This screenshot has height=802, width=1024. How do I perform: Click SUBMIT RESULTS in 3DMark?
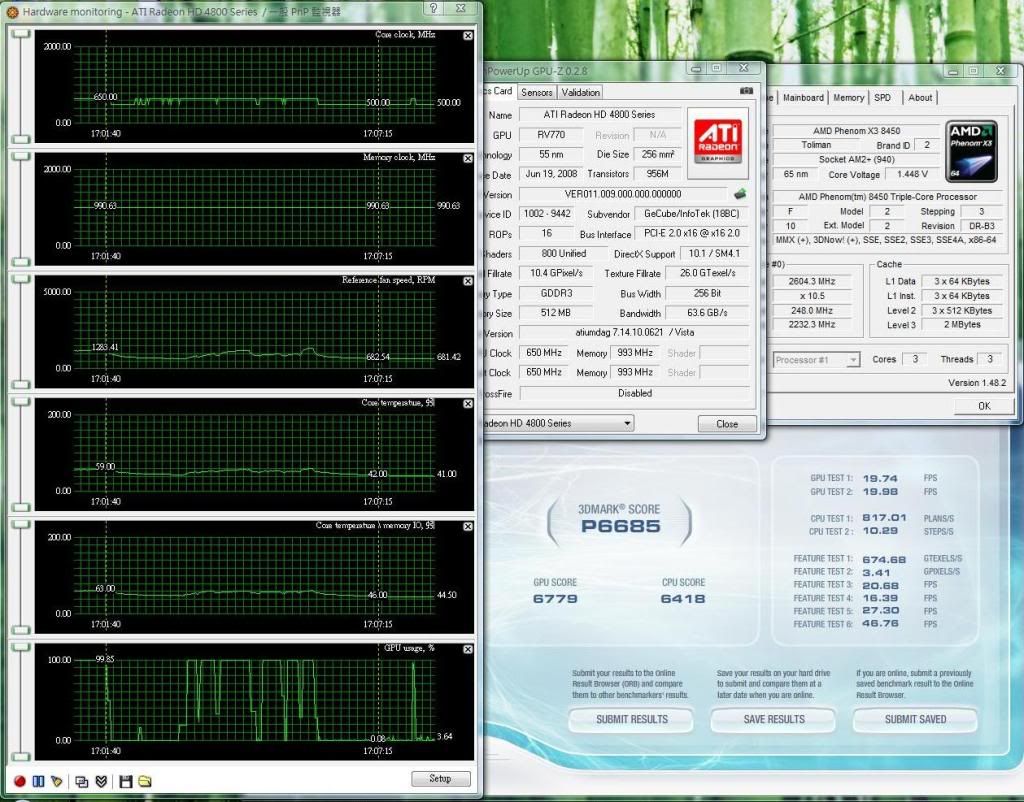(x=632, y=720)
